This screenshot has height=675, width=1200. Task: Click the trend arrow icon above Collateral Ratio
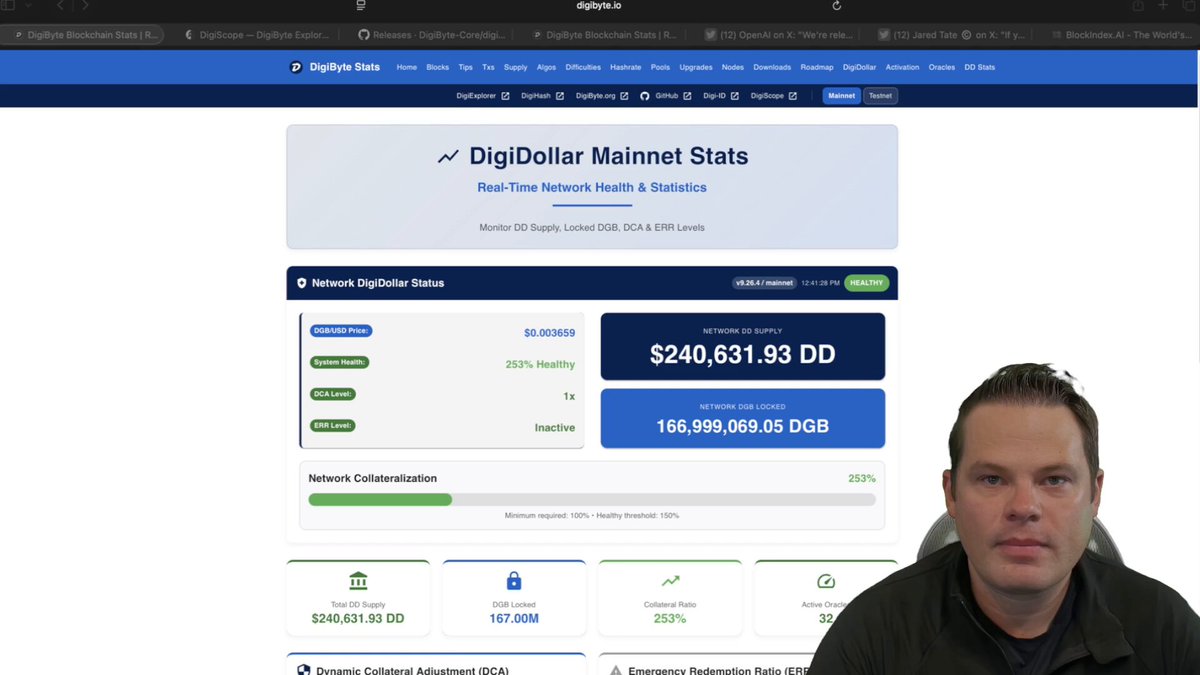point(670,580)
